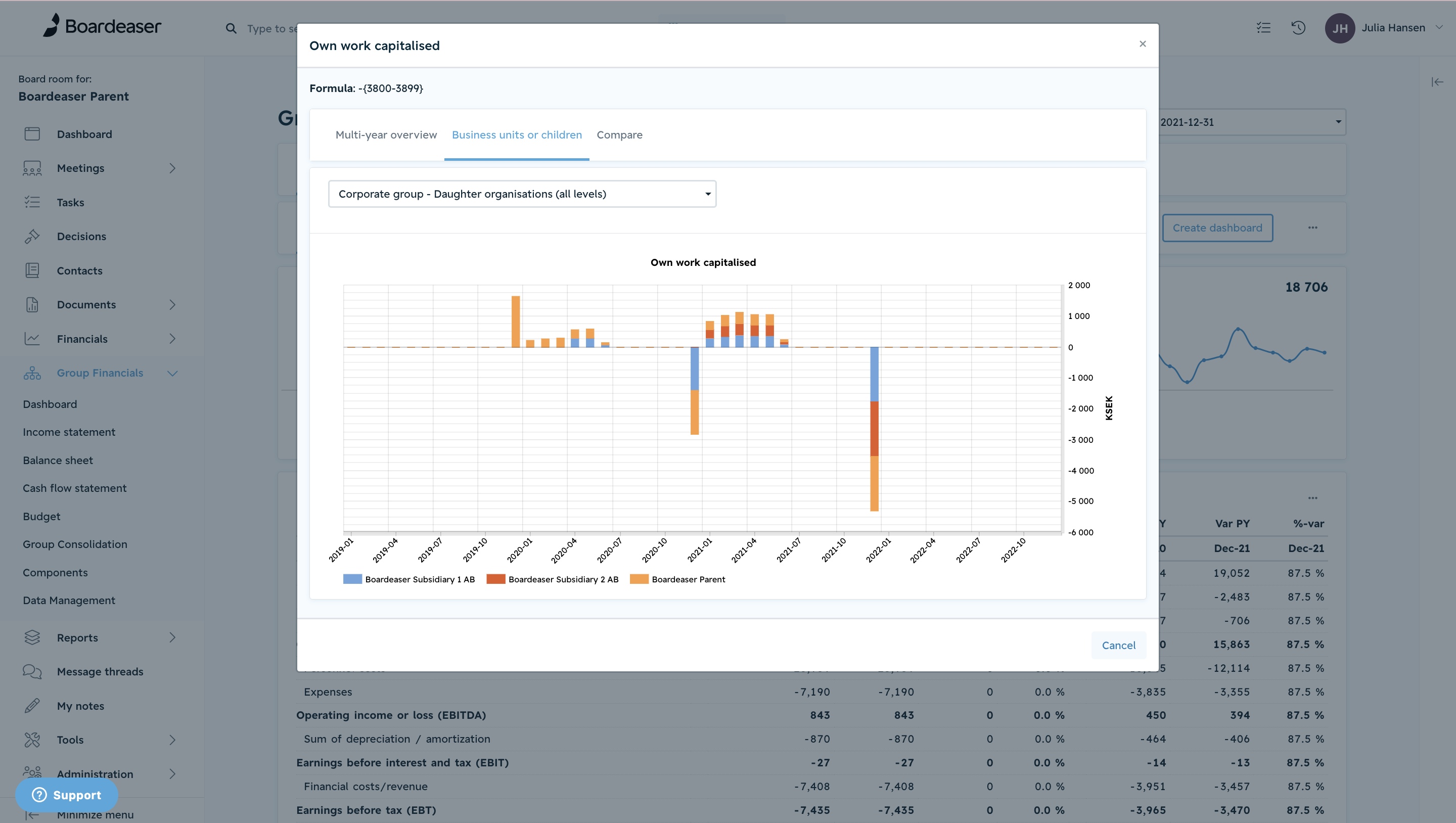Click the Documents file icon

coord(32,305)
